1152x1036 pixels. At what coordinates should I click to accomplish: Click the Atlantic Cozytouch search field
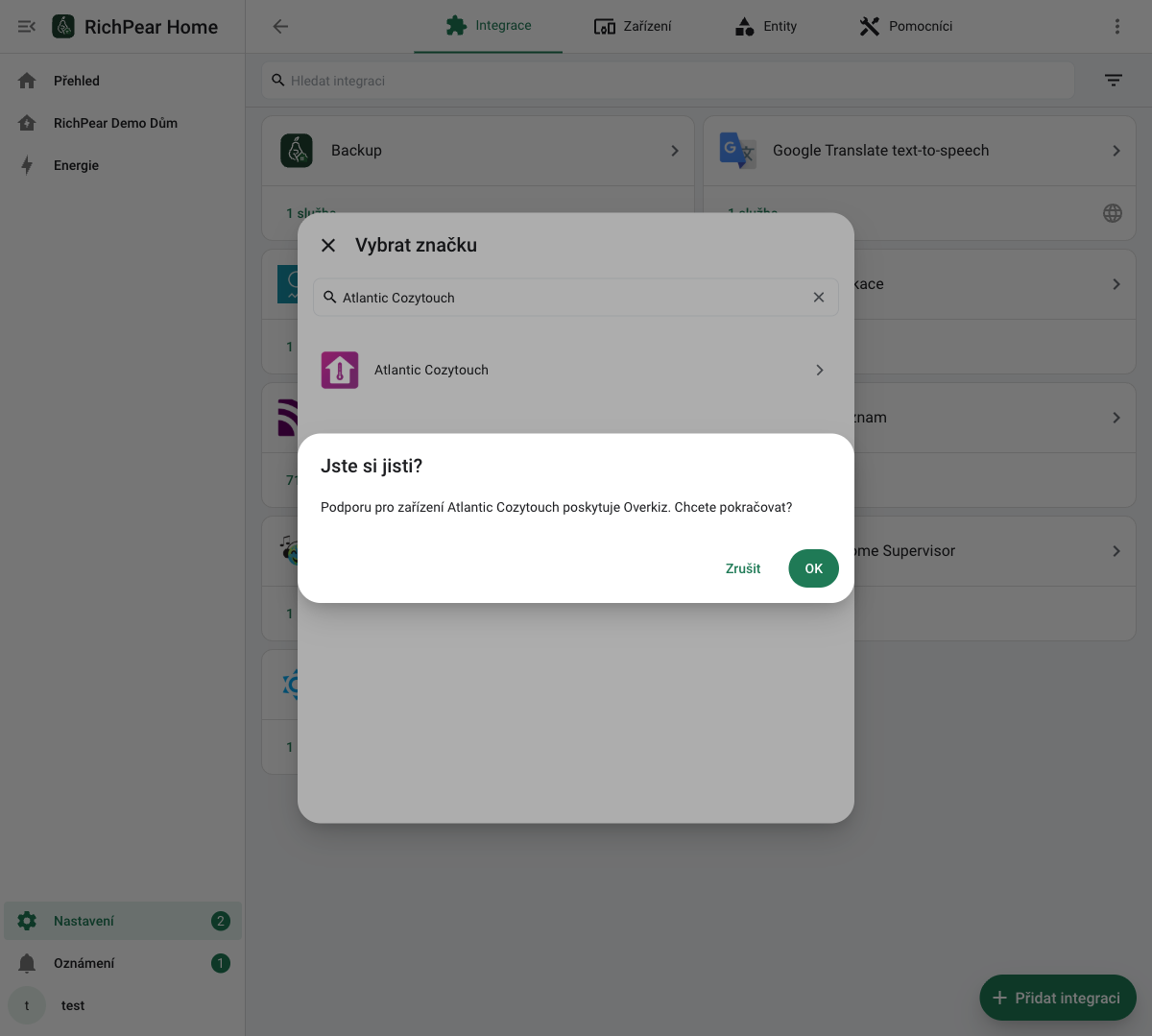click(575, 298)
